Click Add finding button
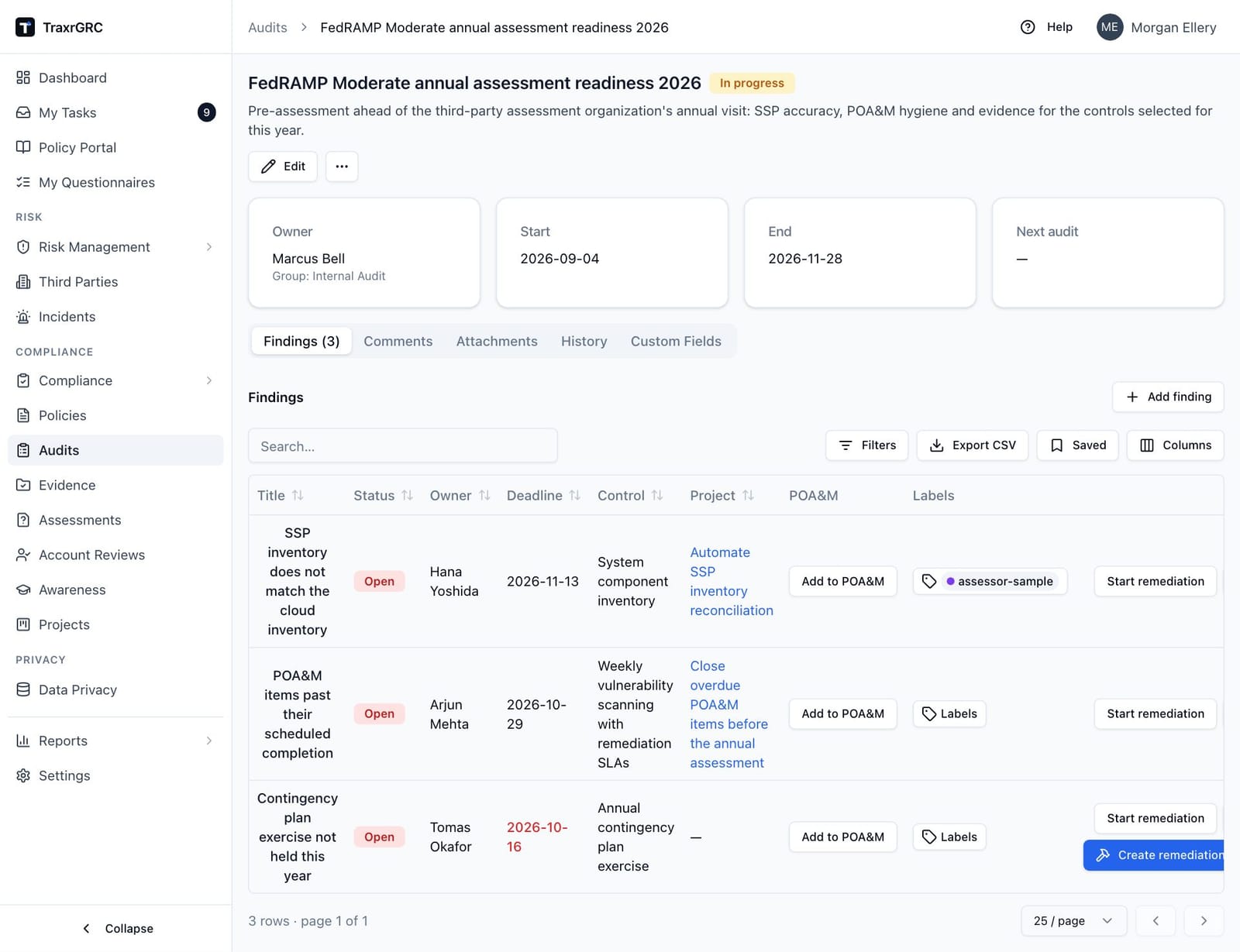1240x952 pixels. (x=1168, y=397)
